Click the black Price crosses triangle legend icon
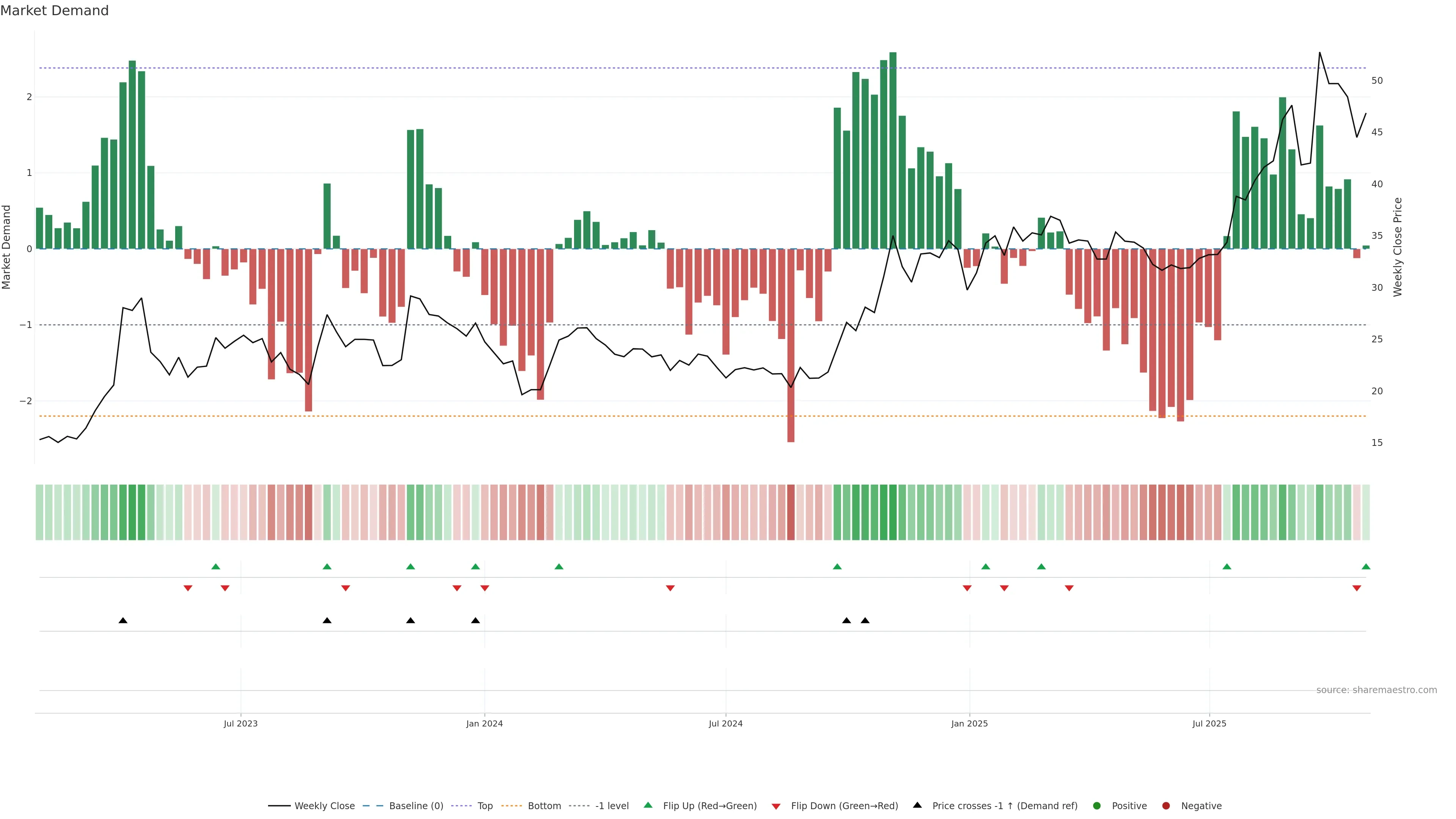This screenshot has width=1456, height=819. 917,805
